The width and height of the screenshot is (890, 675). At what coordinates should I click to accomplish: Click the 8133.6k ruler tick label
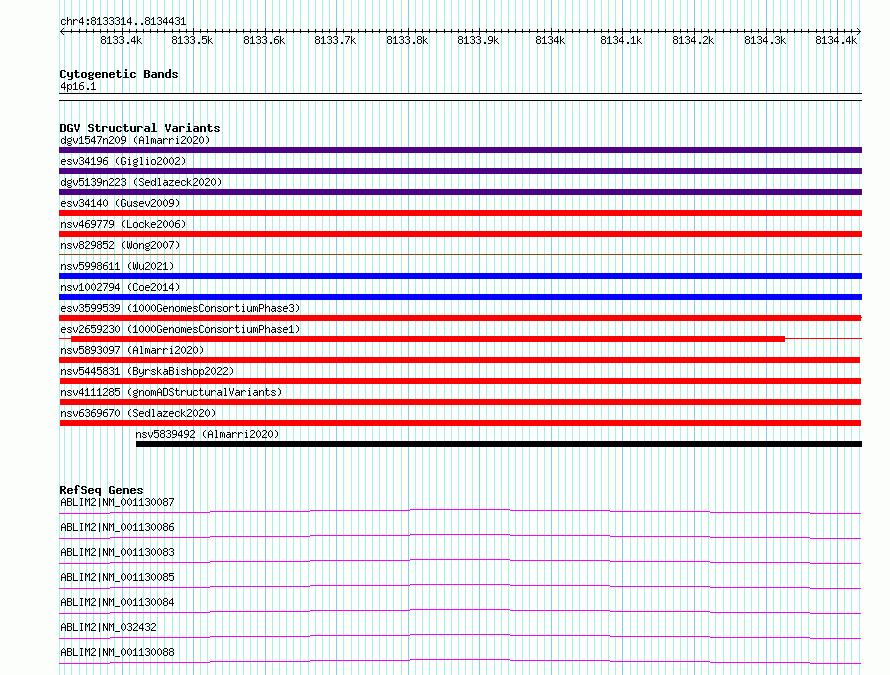pos(264,40)
